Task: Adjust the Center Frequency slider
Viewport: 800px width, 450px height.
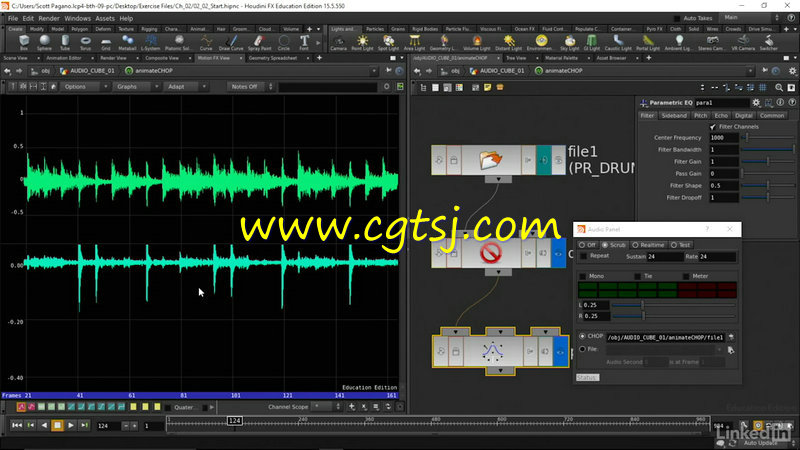Action: coord(768,138)
